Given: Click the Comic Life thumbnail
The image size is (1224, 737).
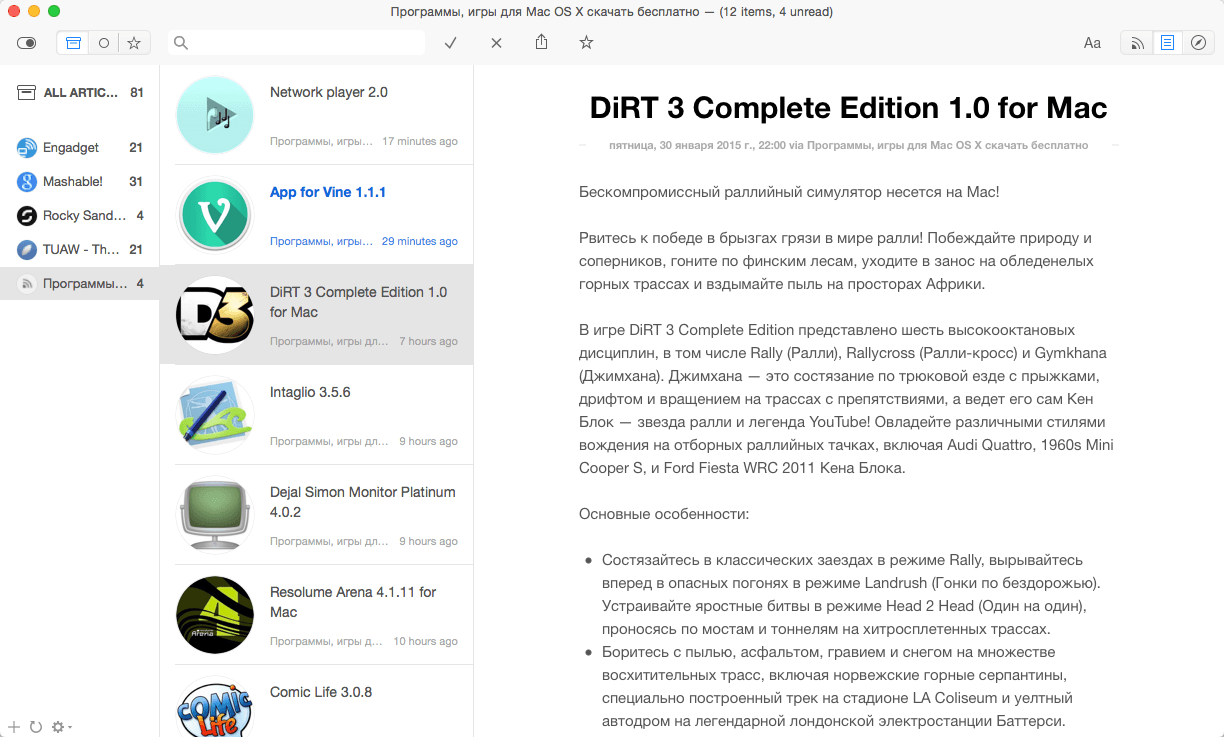Looking at the screenshot, I should coord(215,707).
